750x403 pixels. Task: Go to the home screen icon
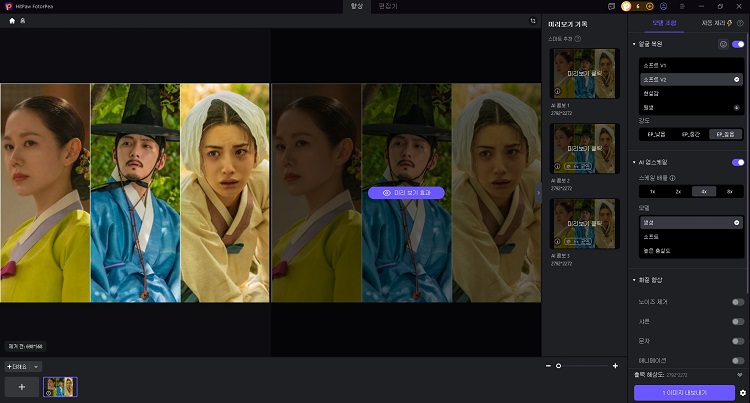12,21
